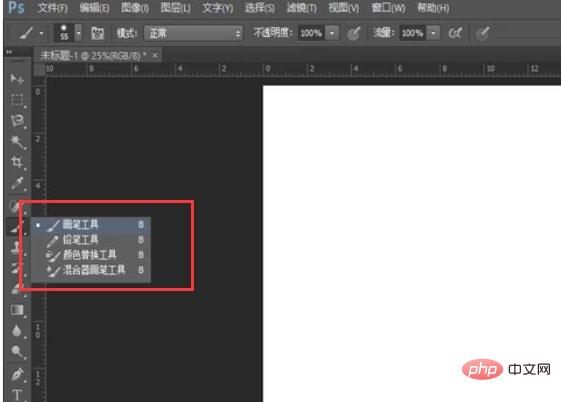Open the 模式 正常 blend mode dropdown

coord(193,33)
